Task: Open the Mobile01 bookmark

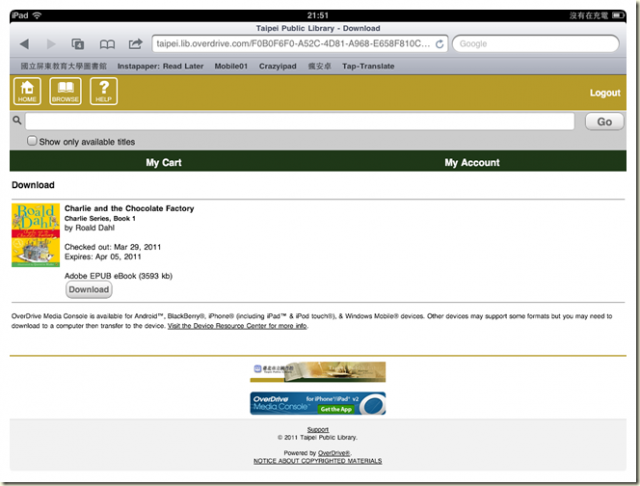Action: point(231,66)
